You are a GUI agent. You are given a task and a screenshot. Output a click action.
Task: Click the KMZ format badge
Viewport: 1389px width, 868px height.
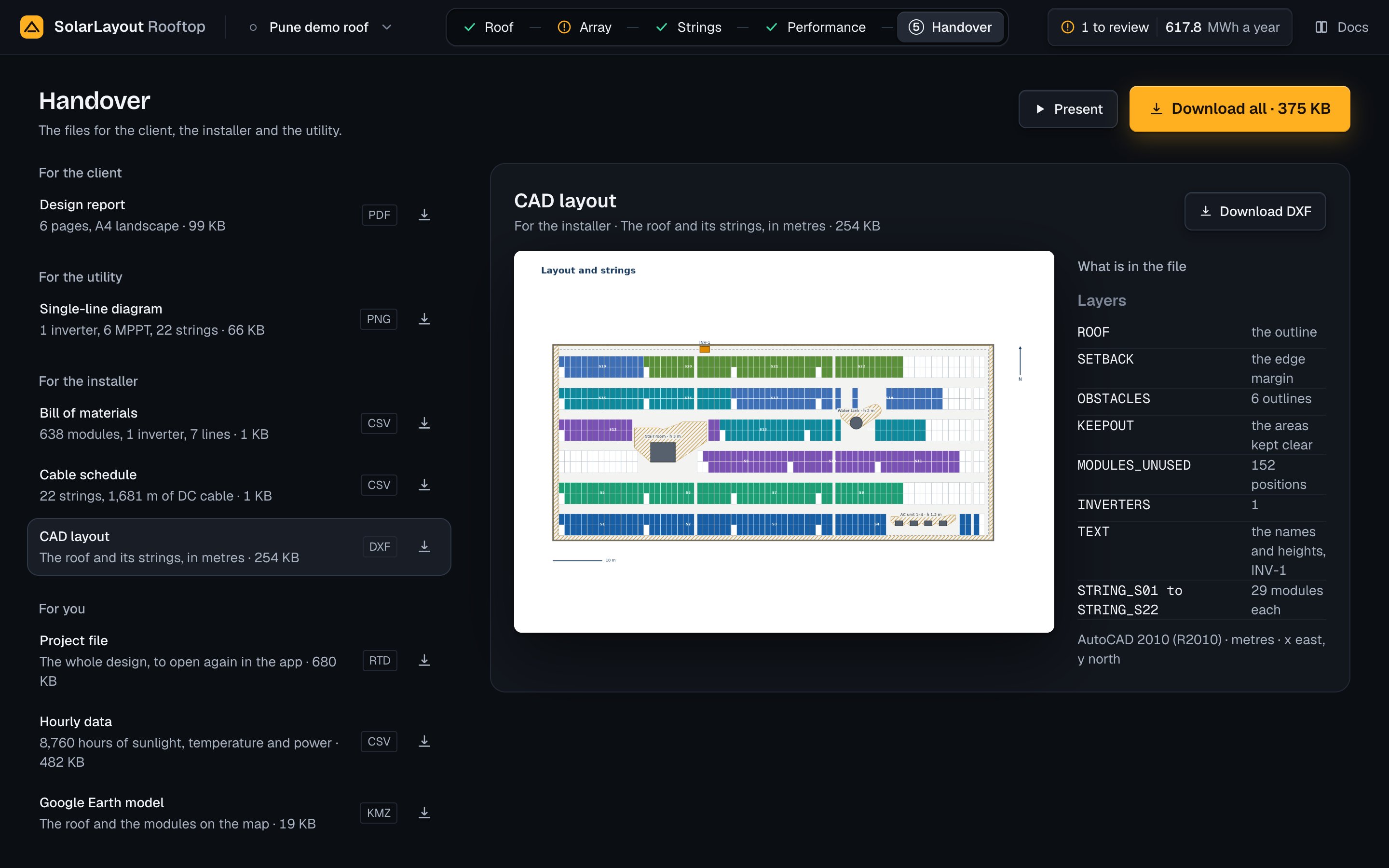coord(378,813)
